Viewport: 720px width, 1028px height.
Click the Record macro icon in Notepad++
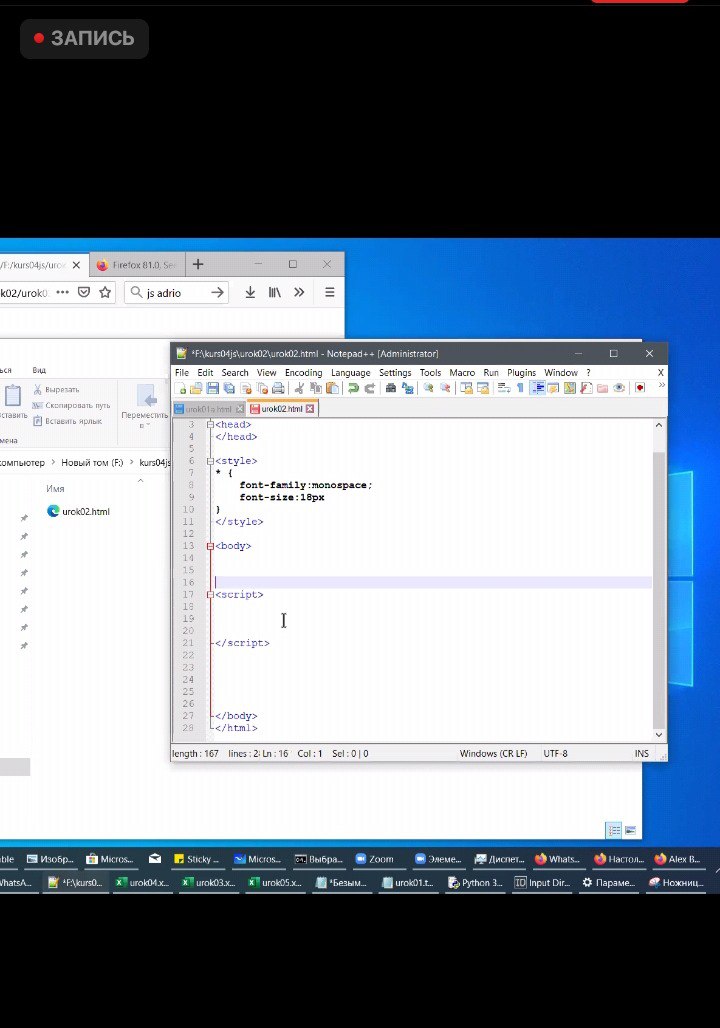click(640, 388)
